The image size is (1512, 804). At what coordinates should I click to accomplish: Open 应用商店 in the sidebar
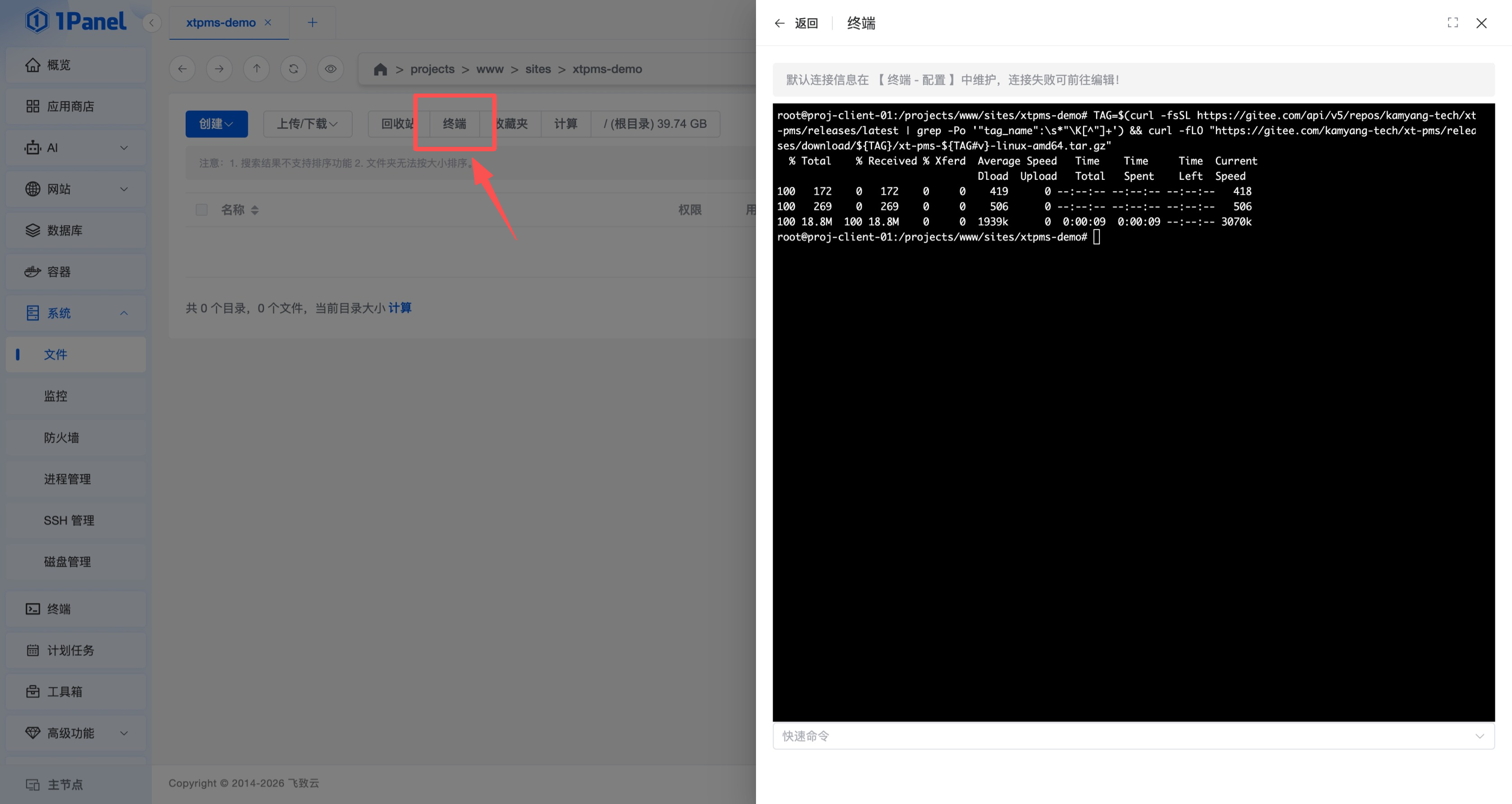[76, 106]
